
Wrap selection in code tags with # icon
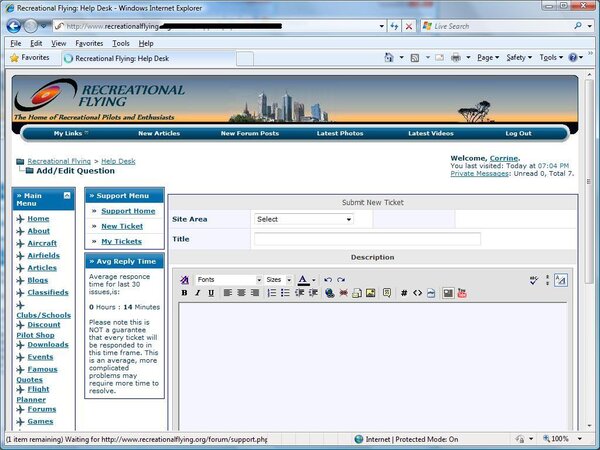[x=403, y=293]
